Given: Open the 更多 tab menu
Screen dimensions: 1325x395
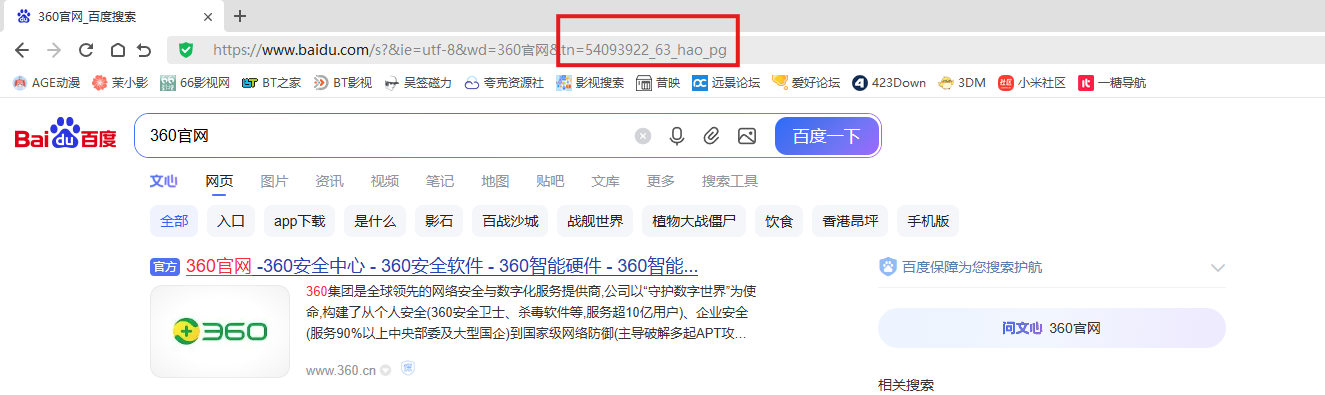Looking at the screenshot, I should [660, 181].
